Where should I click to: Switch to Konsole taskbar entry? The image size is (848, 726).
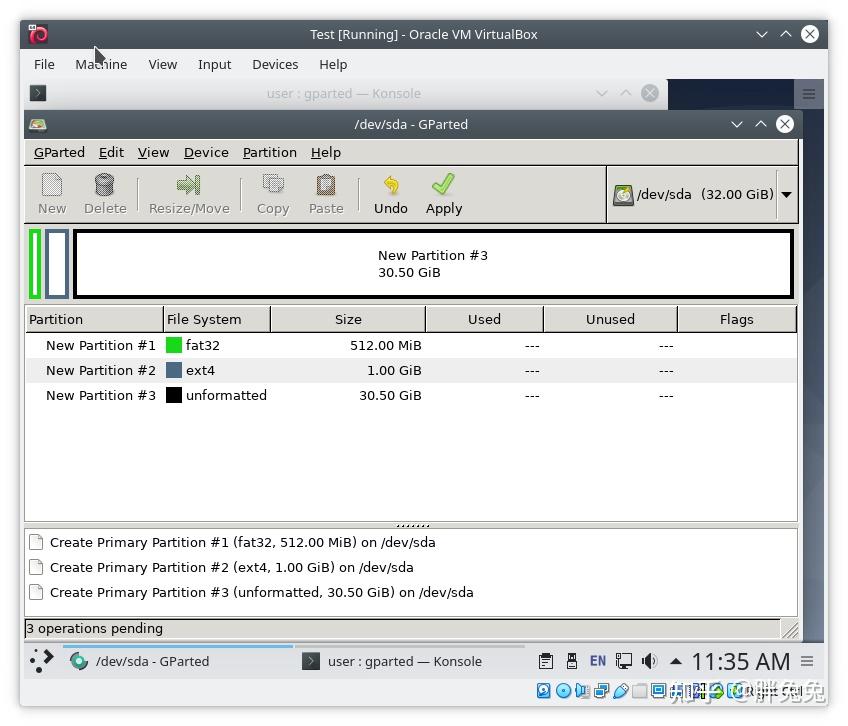(409, 661)
